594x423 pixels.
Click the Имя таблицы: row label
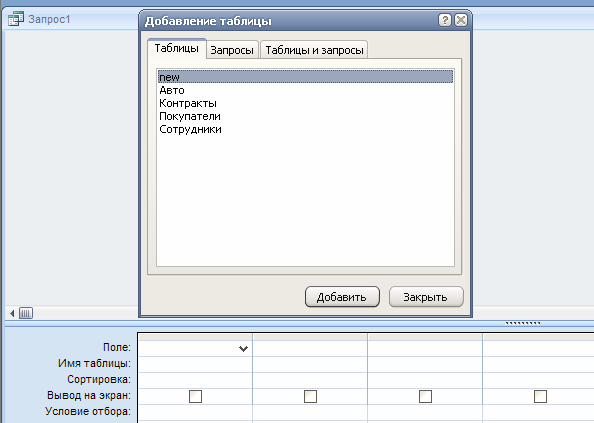(x=94, y=364)
